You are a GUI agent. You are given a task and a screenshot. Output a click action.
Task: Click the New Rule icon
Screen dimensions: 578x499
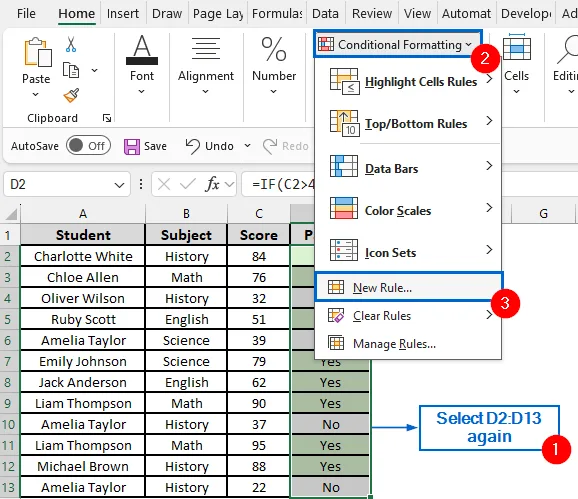(336, 287)
